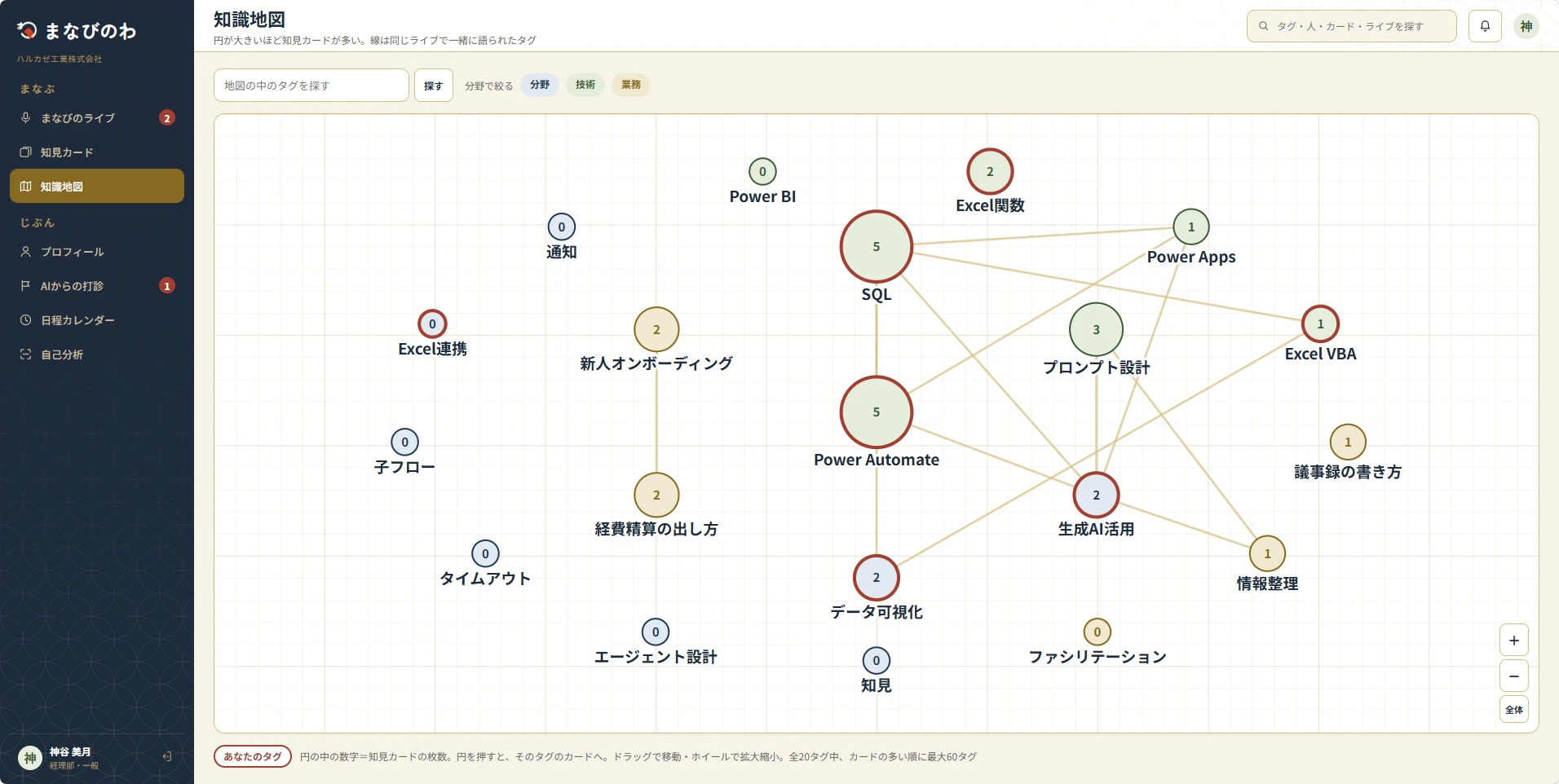This screenshot has height=784, width=1559.
Task: Open 自己分析 scan icon
Action: pyautogui.click(x=26, y=355)
